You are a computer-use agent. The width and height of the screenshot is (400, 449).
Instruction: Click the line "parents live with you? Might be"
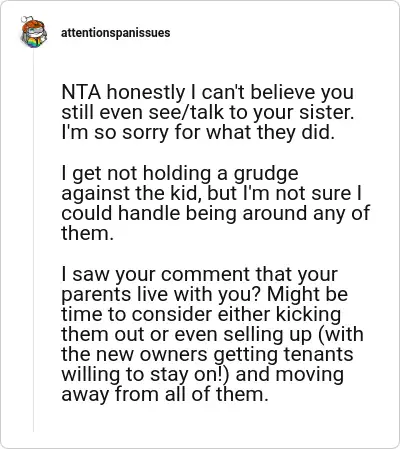205,295
